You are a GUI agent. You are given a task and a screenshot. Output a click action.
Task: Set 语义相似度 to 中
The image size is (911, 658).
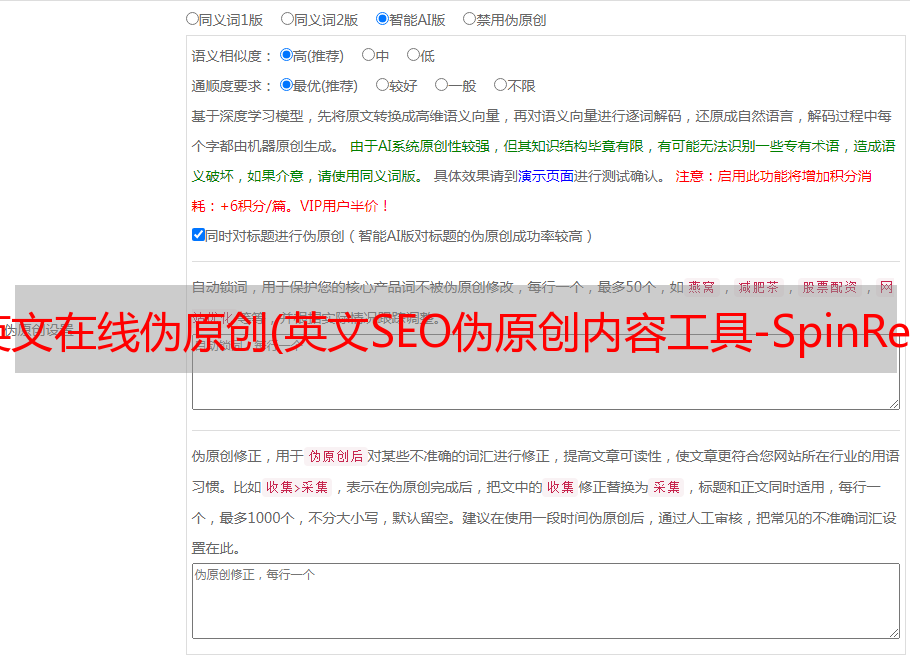coord(368,55)
